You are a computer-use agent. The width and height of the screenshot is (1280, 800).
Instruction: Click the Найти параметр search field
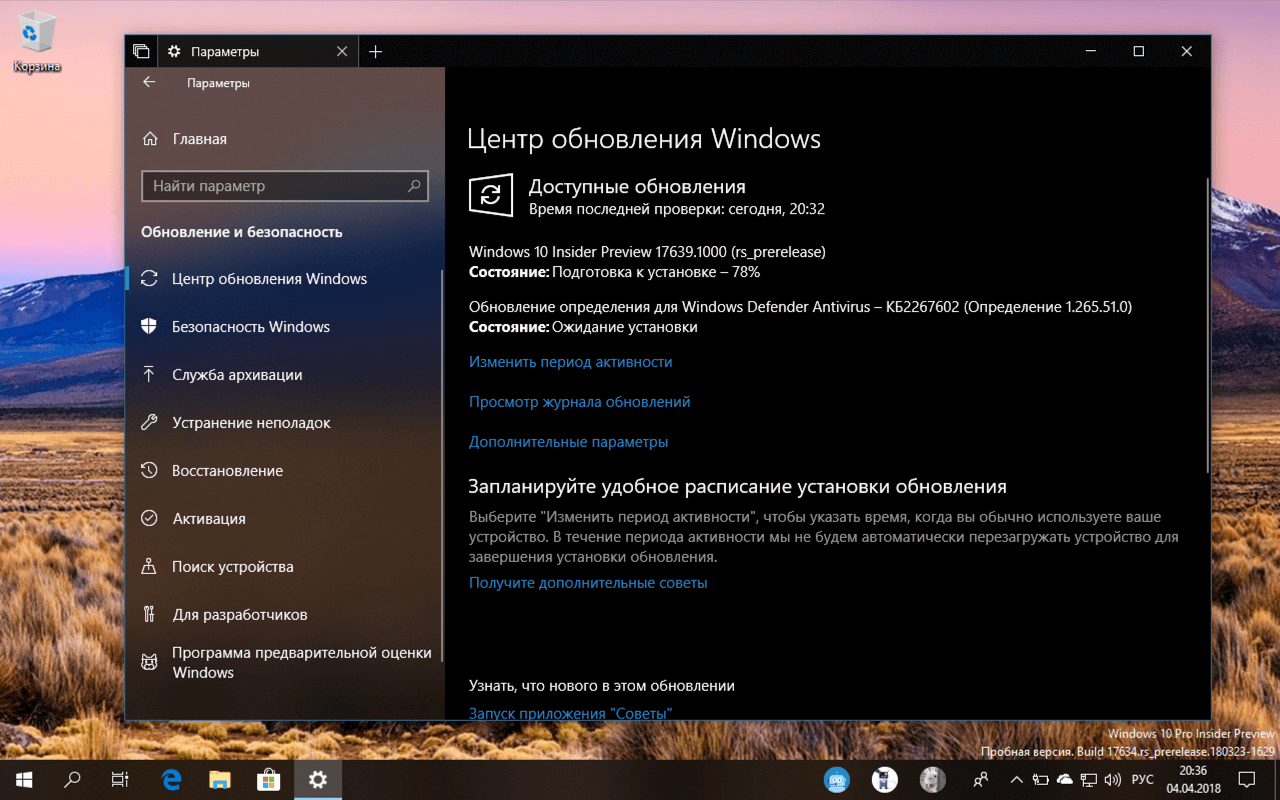285,186
